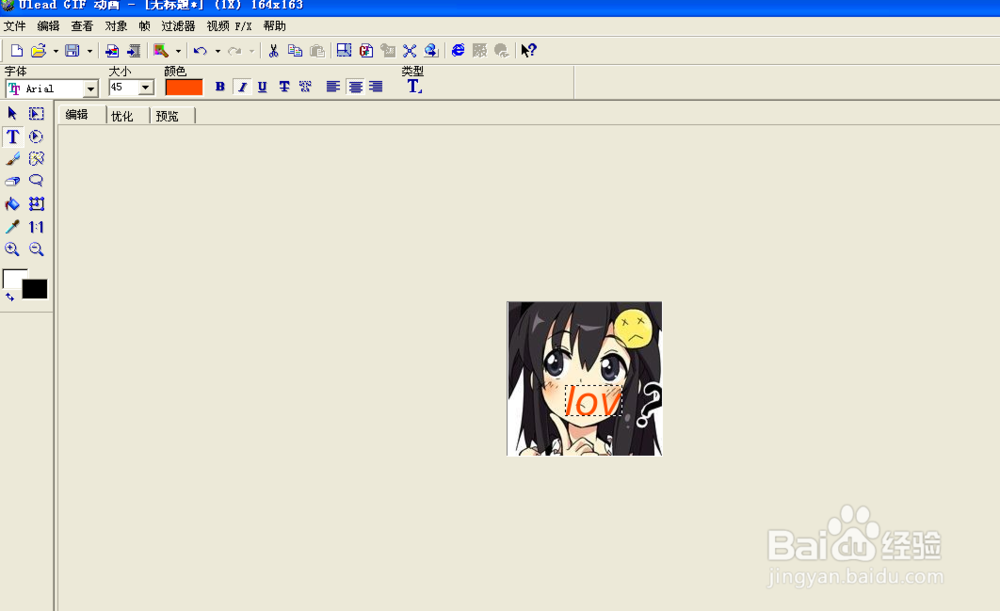Open the wizard icon dropdown arrow
Image resolution: width=1000 pixels, height=611 pixels.
[178, 51]
